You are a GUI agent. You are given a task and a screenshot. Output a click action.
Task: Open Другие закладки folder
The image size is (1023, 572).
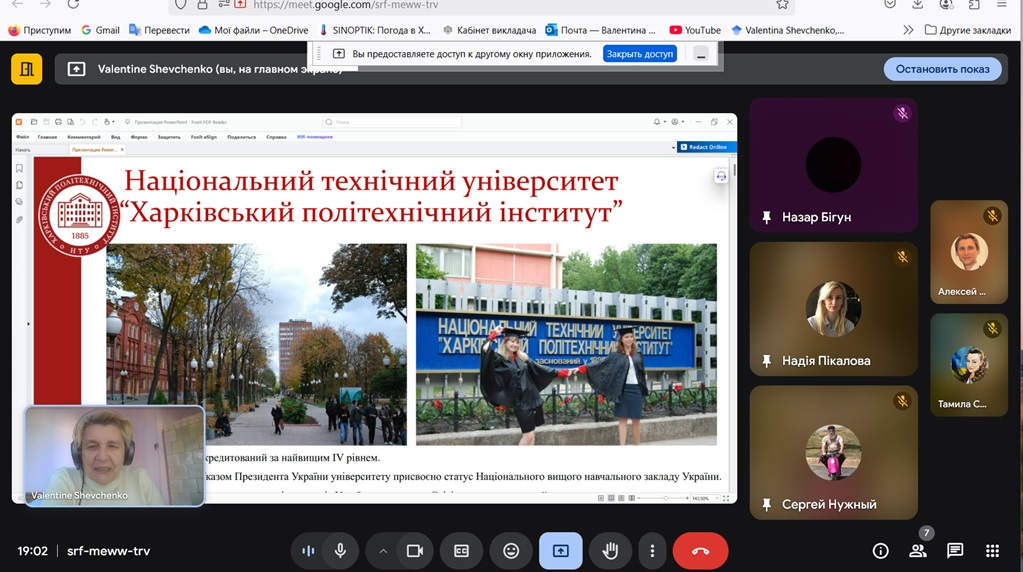click(968, 30)
